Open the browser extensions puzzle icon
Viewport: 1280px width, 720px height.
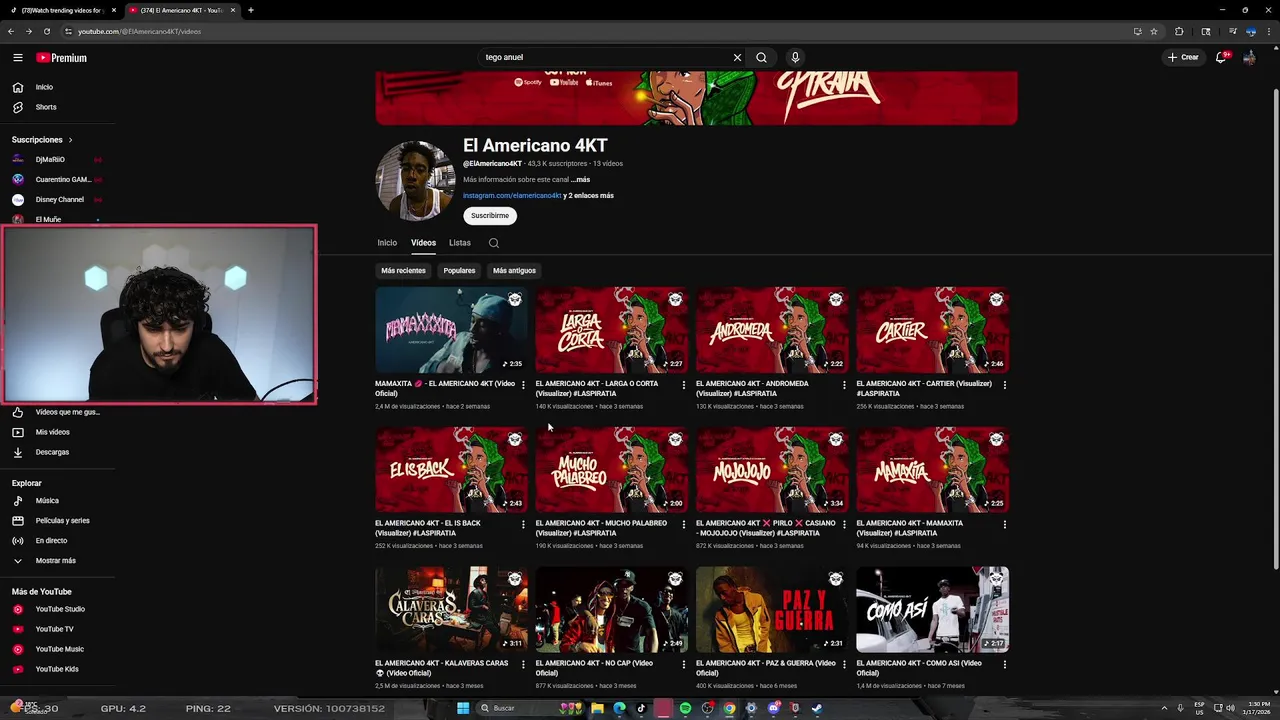[1179, 31]
